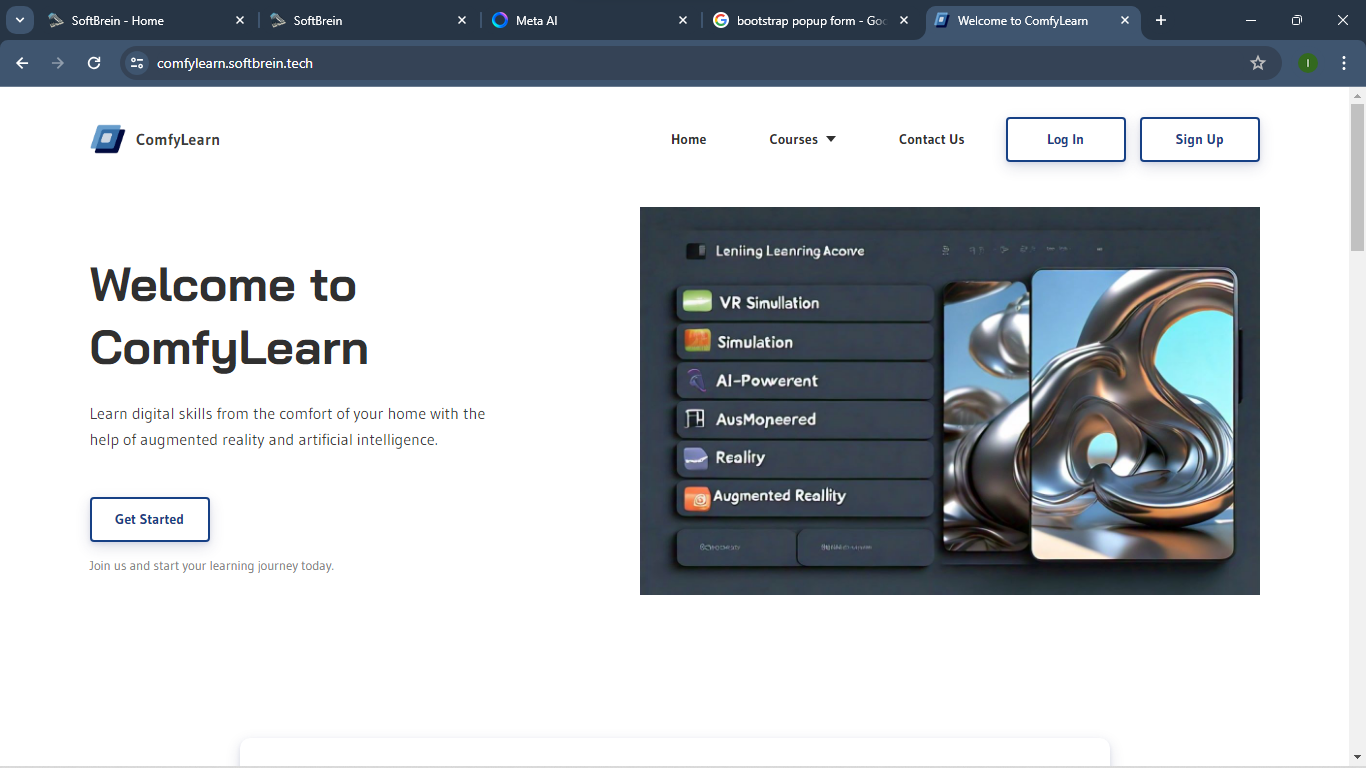This screenshot has width=1366, height=768.
Task: Open the Home navigation link
Action: (689, 139)
